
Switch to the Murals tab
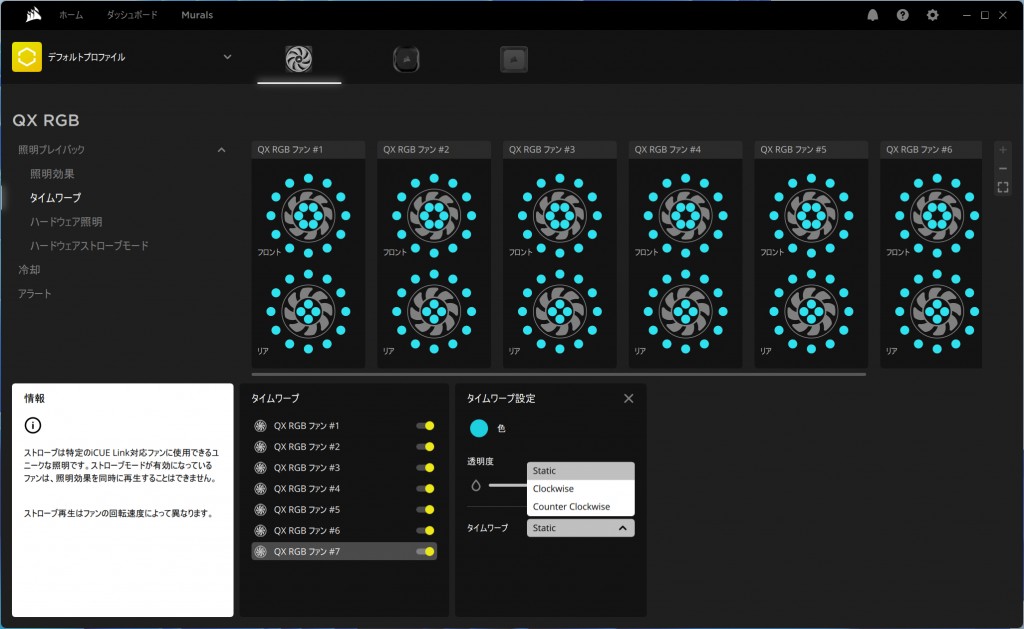[197, 16]
